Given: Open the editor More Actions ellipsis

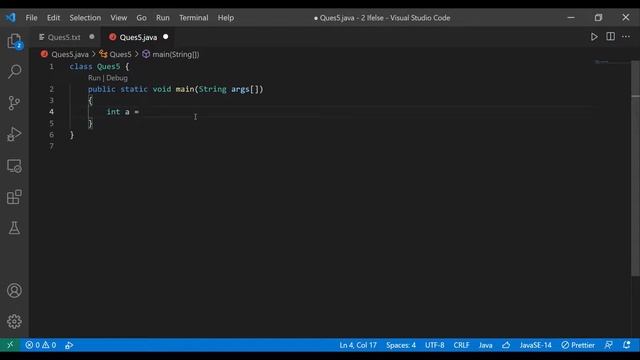Looking at the screenshot, I should pos(626,37).
